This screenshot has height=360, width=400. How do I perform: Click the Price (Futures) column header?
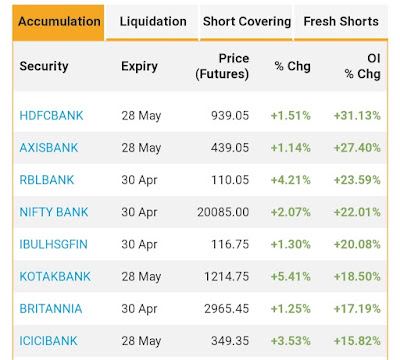(x=222, y=66)
